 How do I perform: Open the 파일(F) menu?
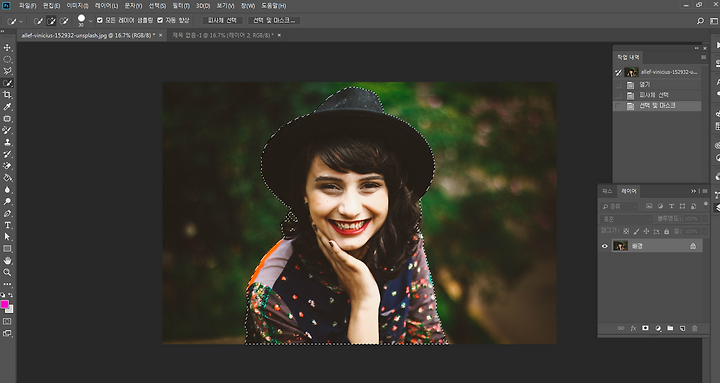coord(28,6)
